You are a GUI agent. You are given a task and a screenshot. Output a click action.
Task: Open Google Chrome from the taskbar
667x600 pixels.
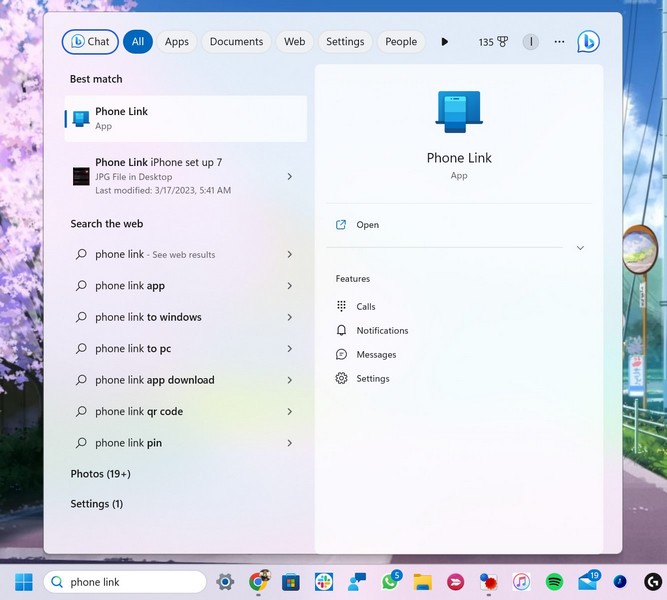[x=258, y=582]
